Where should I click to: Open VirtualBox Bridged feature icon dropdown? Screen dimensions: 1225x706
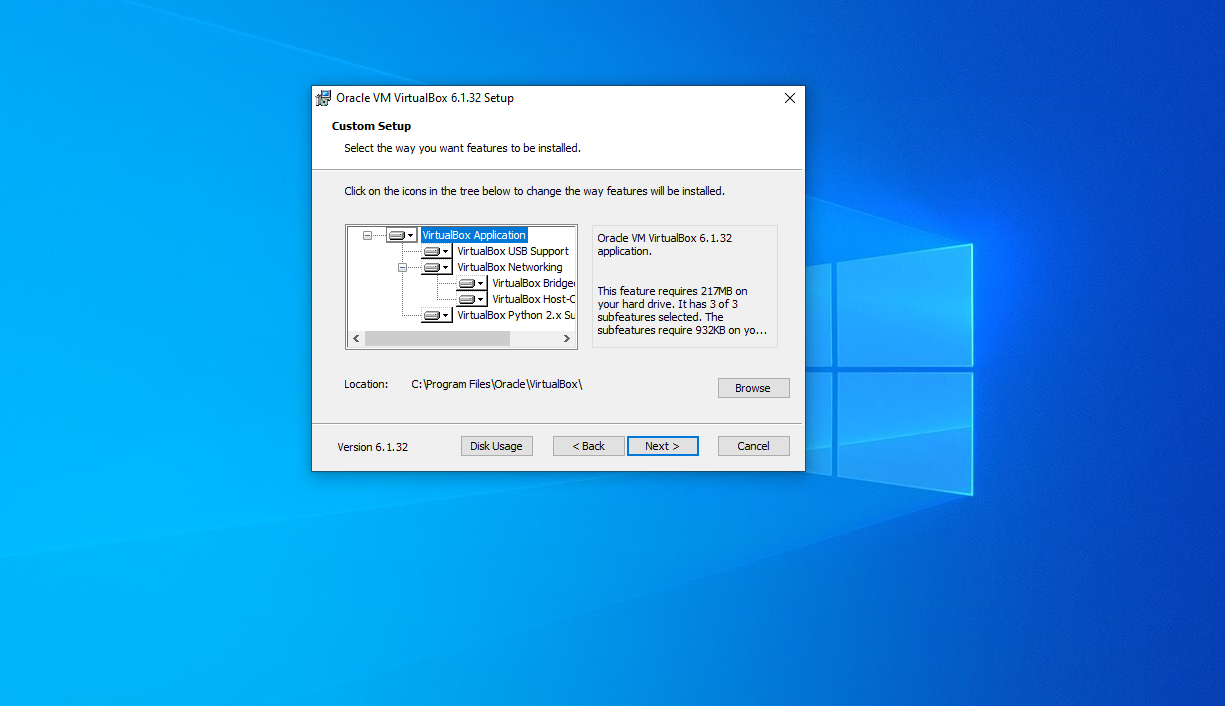[x=472, y=283]
